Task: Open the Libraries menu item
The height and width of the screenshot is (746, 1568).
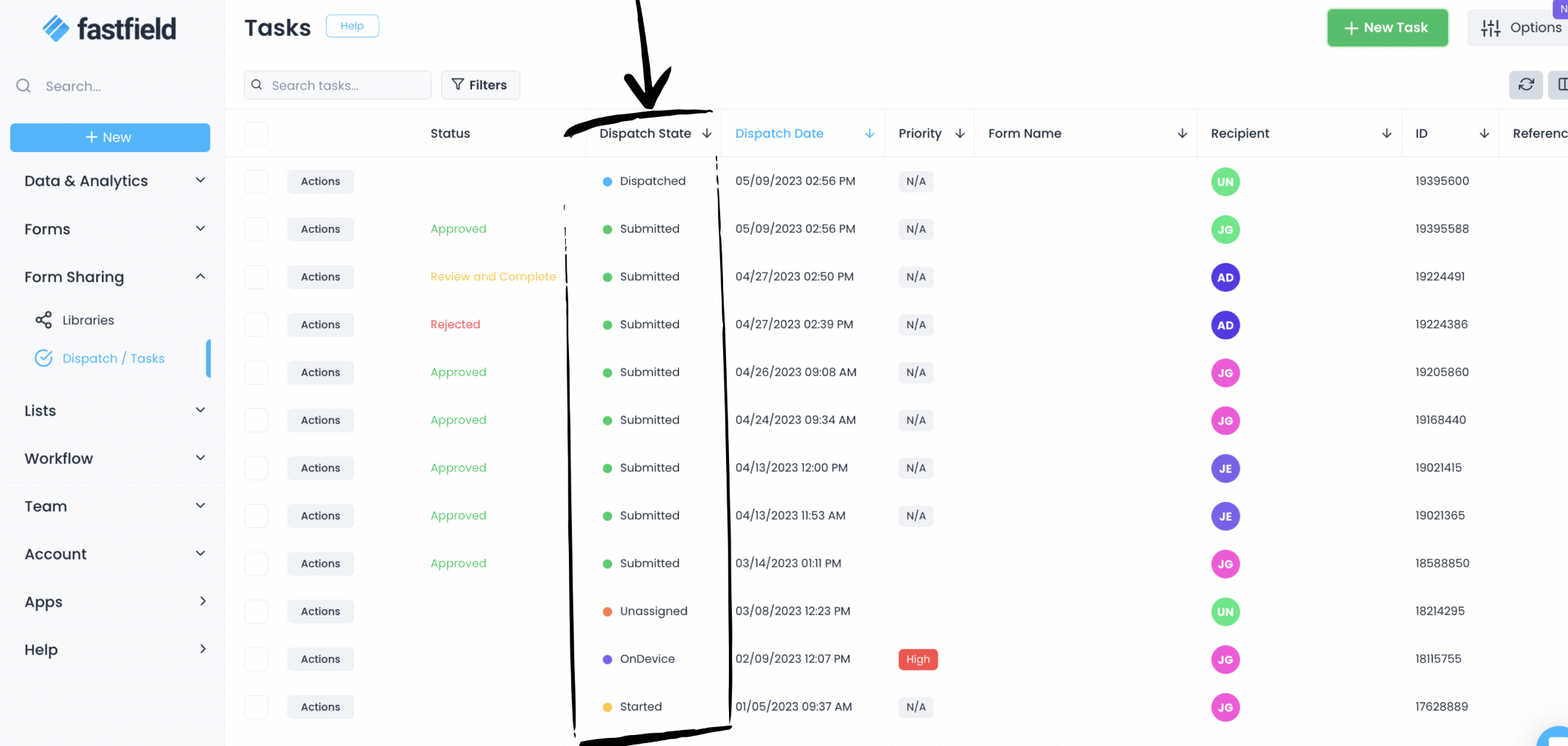Action: coord(88,320)
